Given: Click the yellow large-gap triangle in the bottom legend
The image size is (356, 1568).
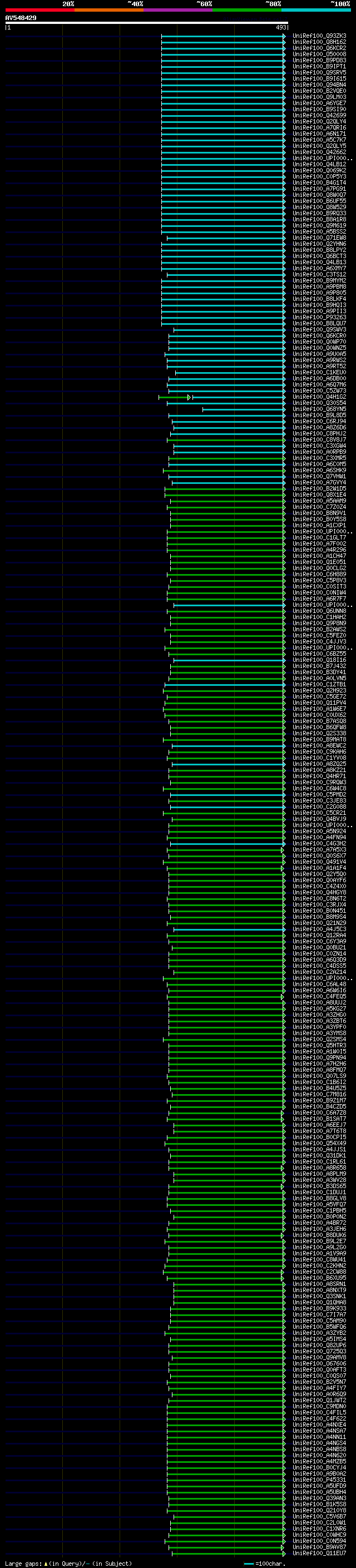Looking at the screenshot, I should (46, 1563).
